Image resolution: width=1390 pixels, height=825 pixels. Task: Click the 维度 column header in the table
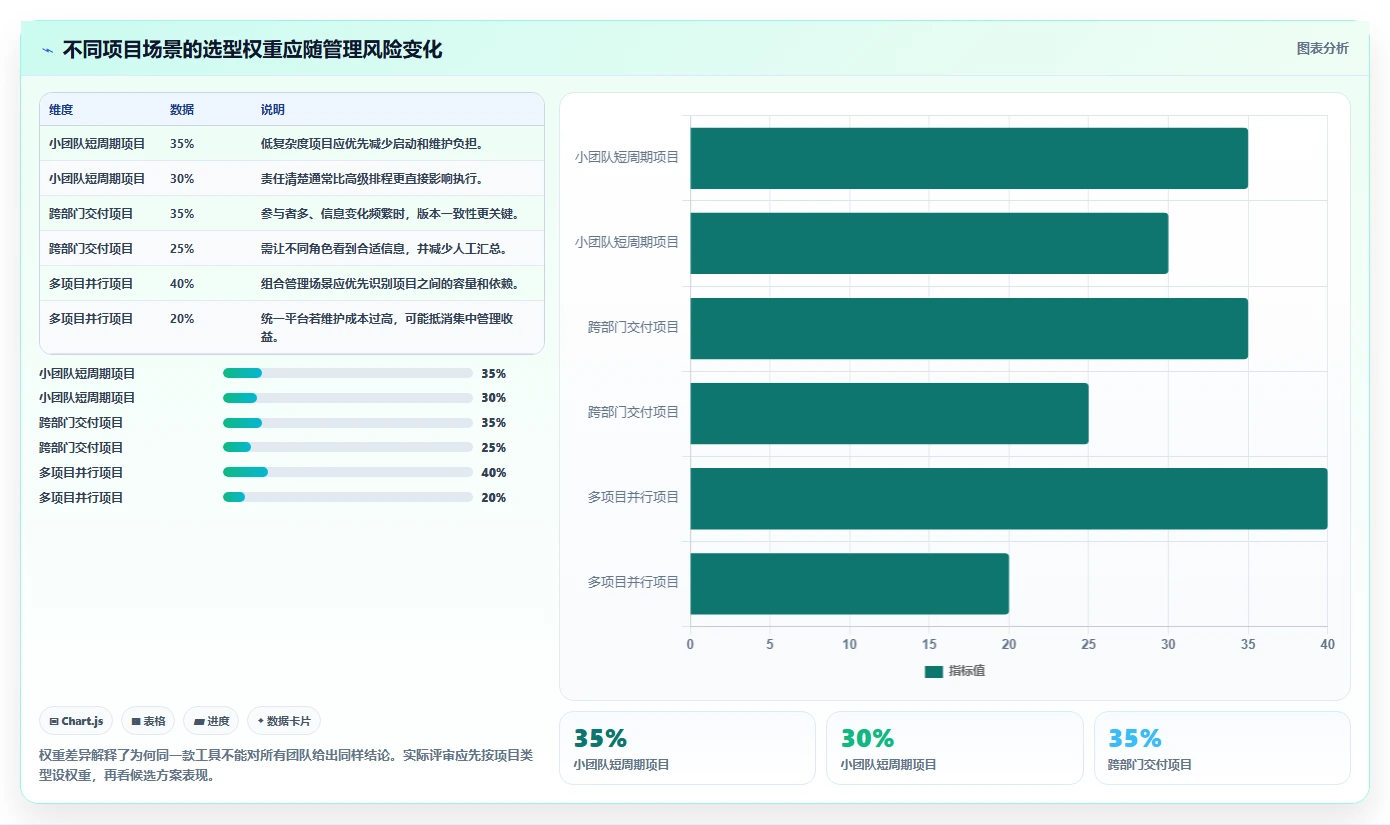(x=61, y=110)
